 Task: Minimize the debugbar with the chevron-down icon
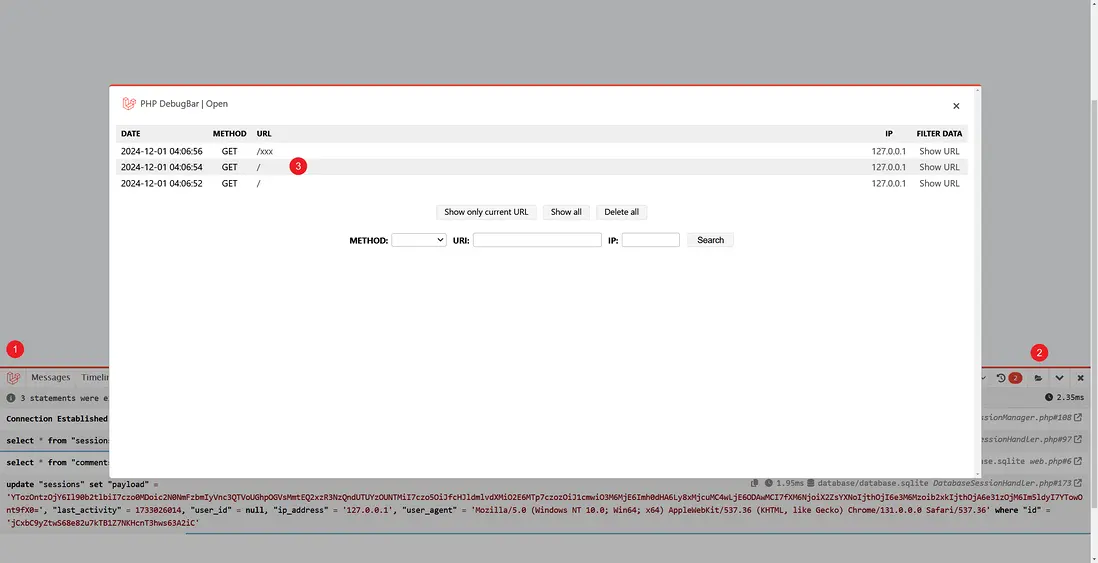(1059, 378)
